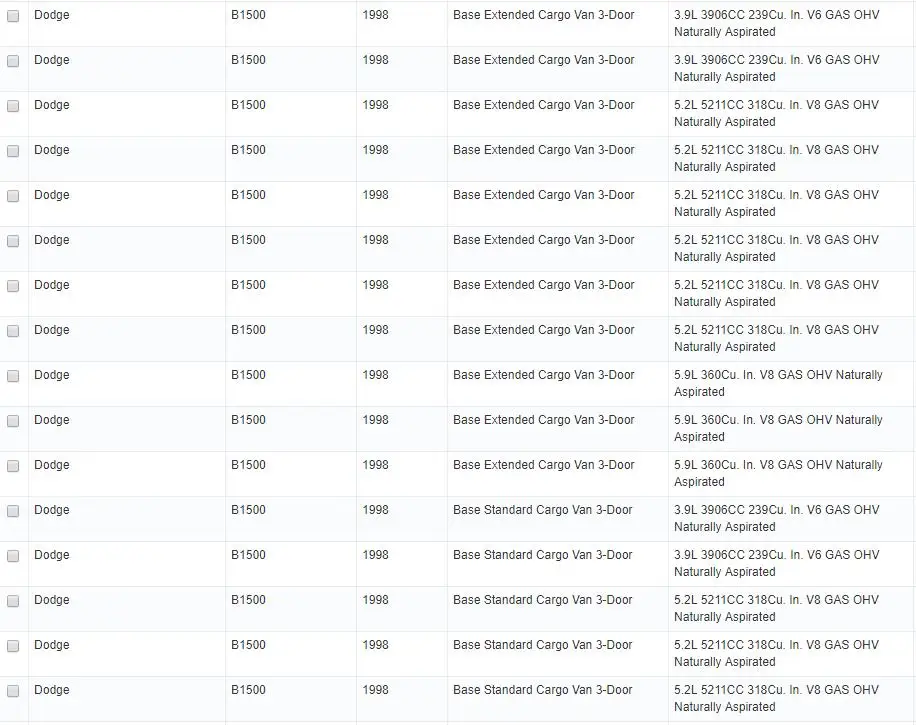Viewport: 916px width, 725px height.
Task: Tick the checkbox of the first Extended Cargo 3.9L V6 row
Action: [x=13, y=16]
